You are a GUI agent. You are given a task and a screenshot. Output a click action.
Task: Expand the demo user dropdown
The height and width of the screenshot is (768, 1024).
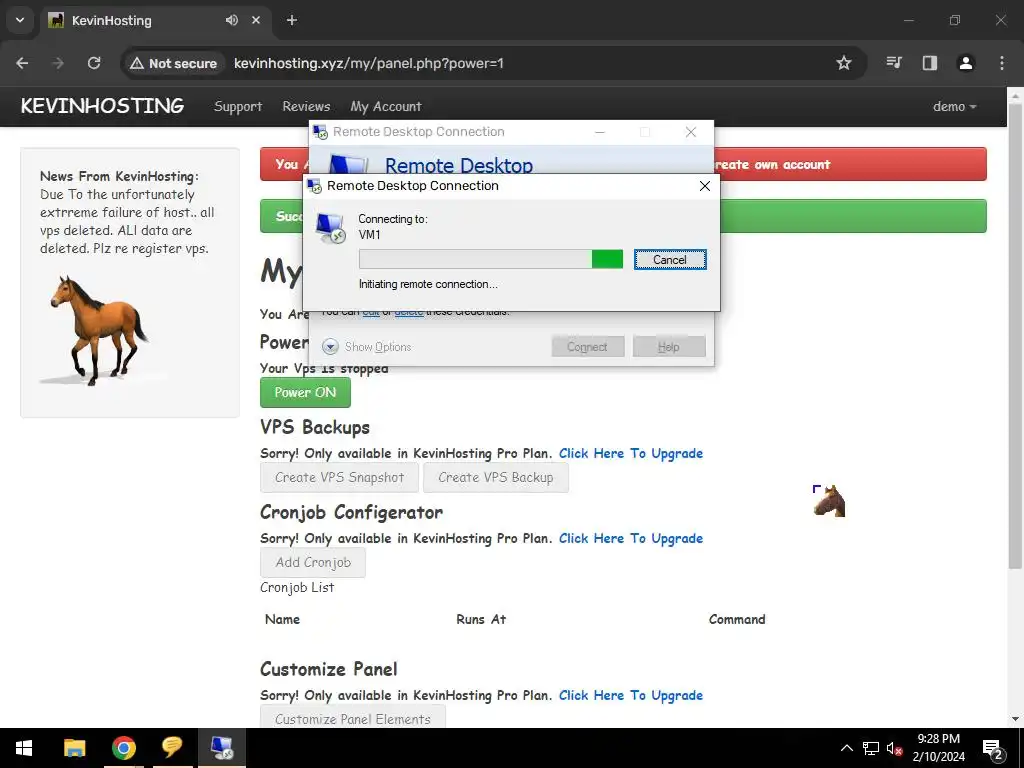[955, 106]
